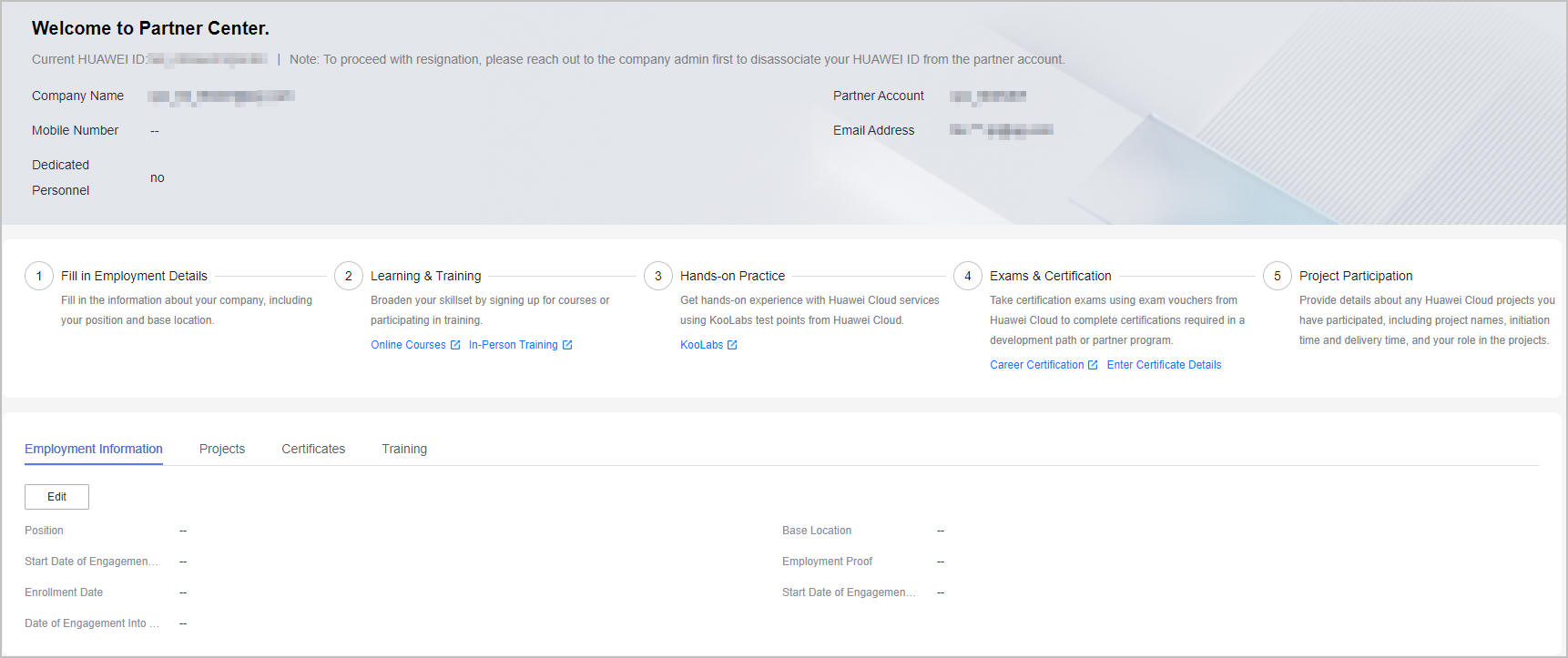Click the "Current HUAWEI ID" label
This screenshot has height=658, width=1568.
click(x=88, y=59)
